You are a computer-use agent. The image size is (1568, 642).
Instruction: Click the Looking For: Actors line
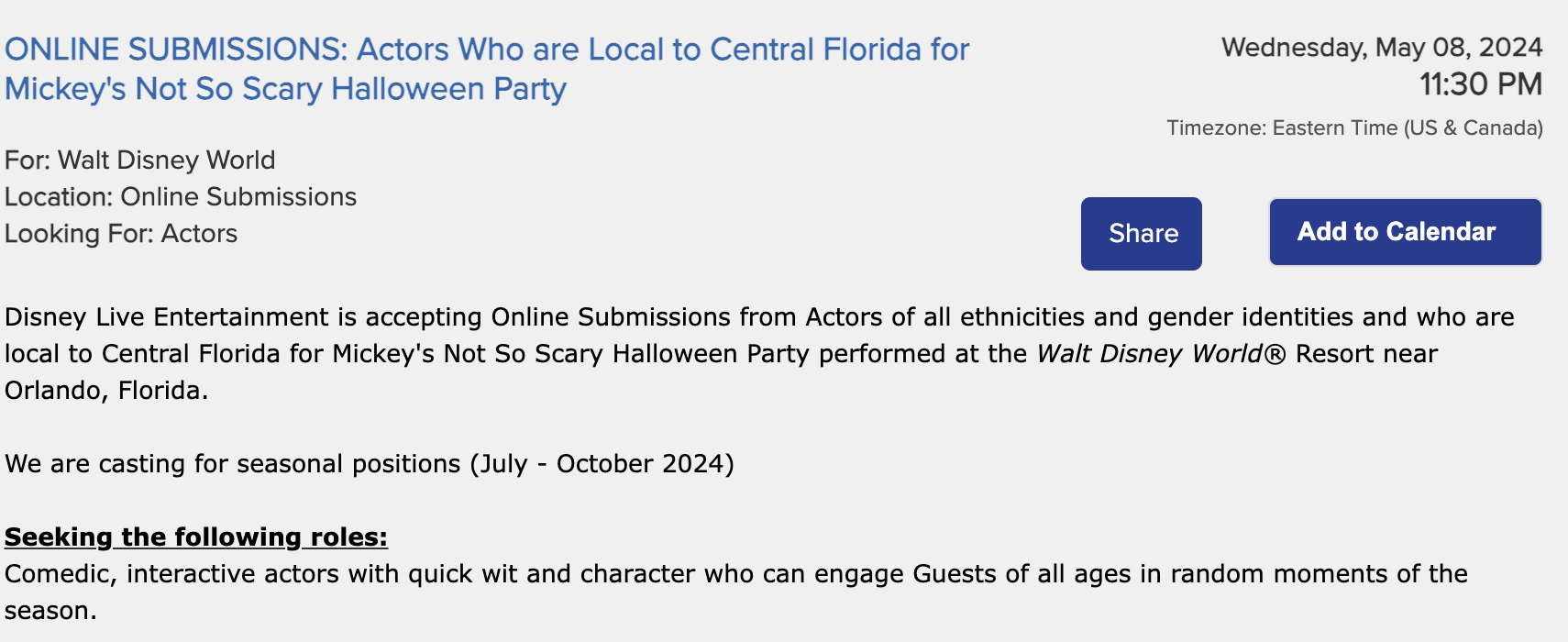(121, 234)
